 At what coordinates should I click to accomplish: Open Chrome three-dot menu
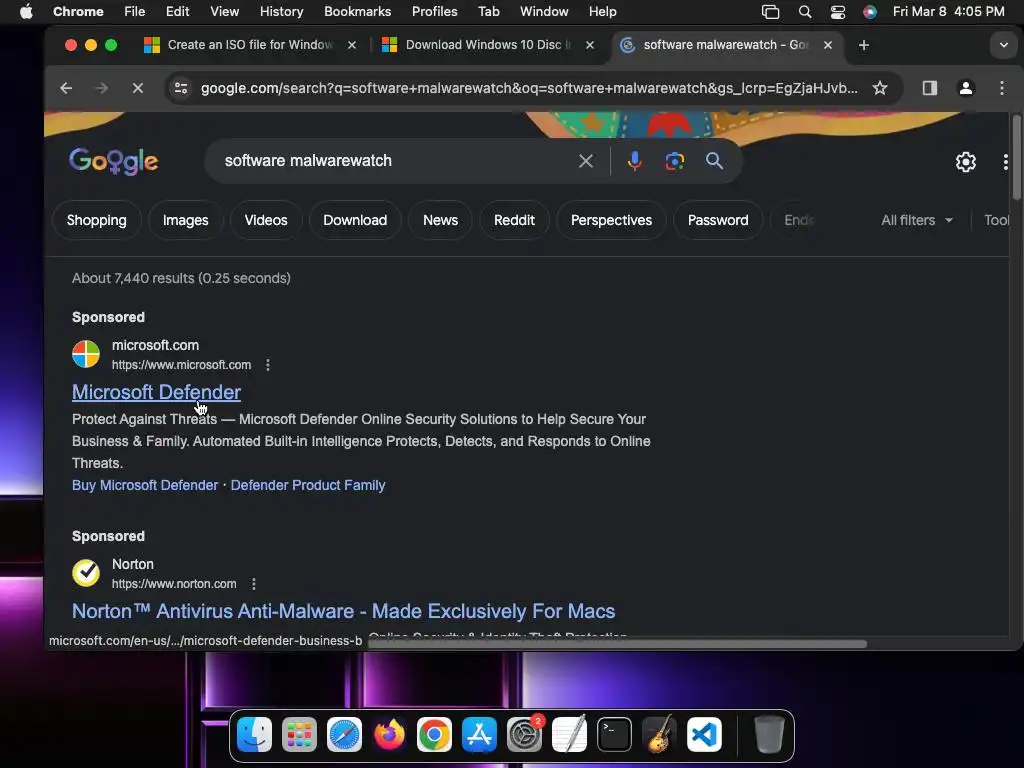coord(1002,88)
